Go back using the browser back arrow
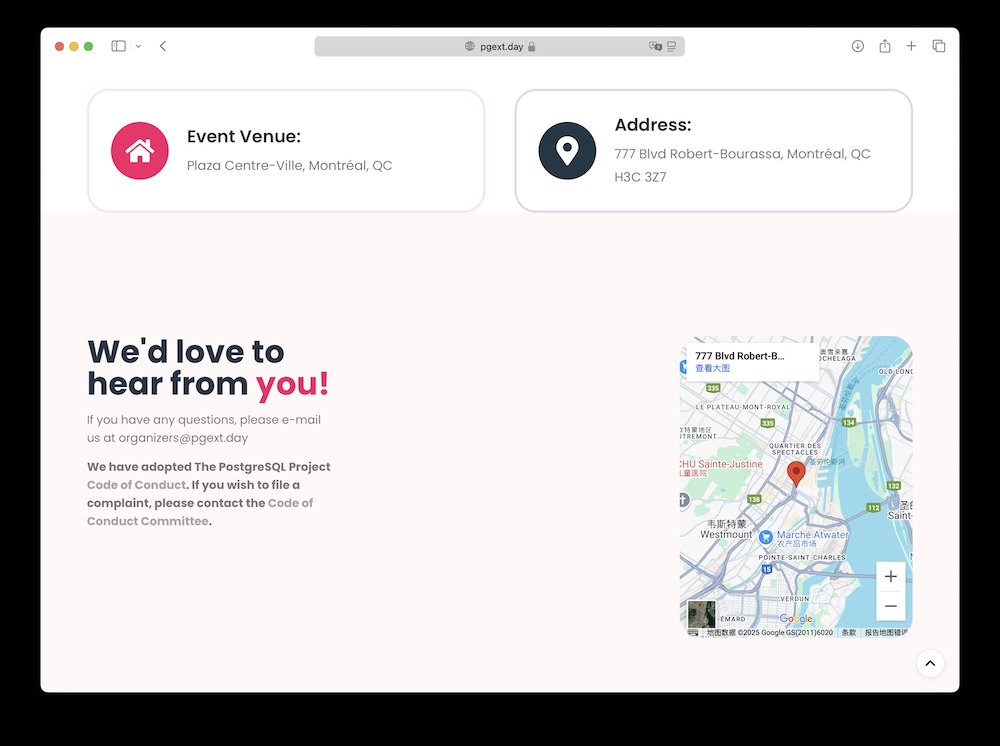 [x=163, y=46]
